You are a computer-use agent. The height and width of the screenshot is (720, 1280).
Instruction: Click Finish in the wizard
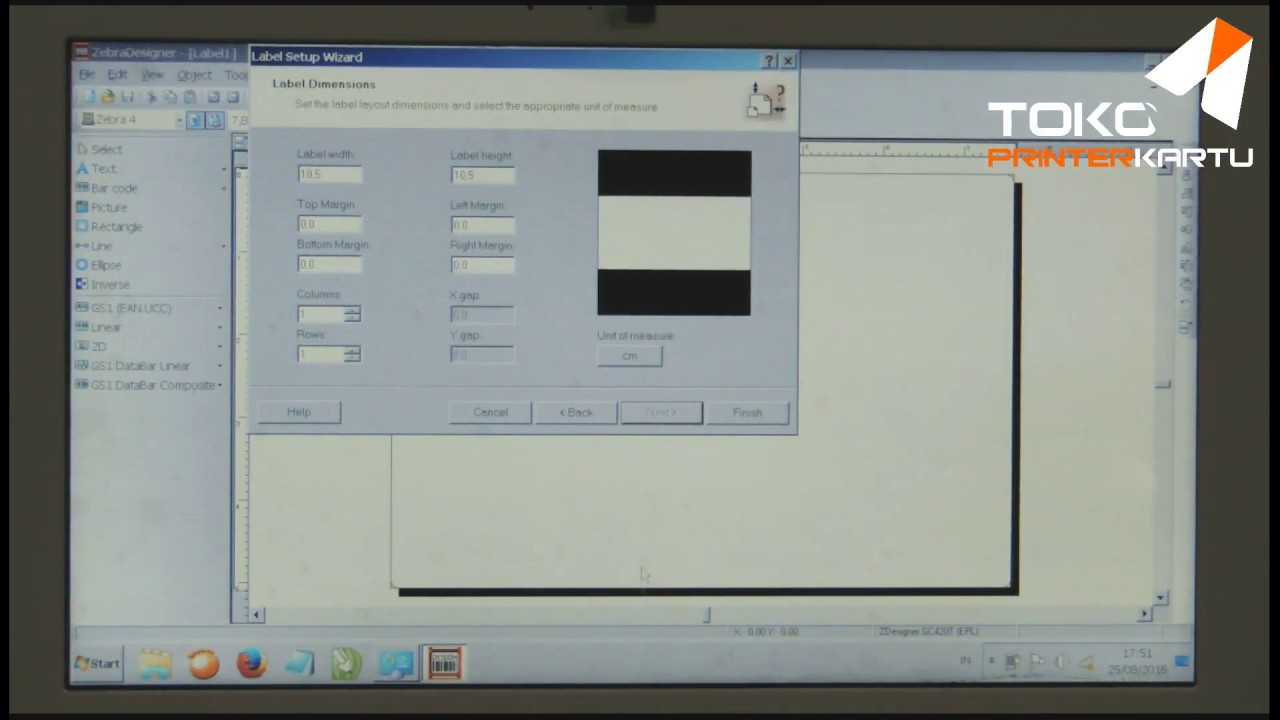747,412
